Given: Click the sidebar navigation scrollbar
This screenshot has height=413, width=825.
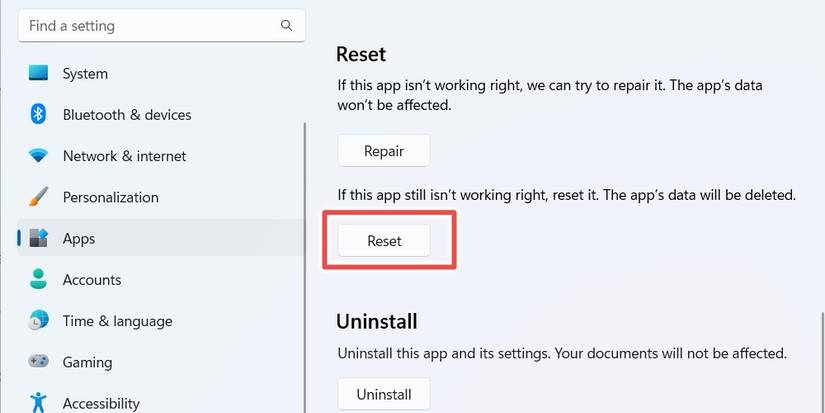Looking at the screenshot, I should click(305, 260).
